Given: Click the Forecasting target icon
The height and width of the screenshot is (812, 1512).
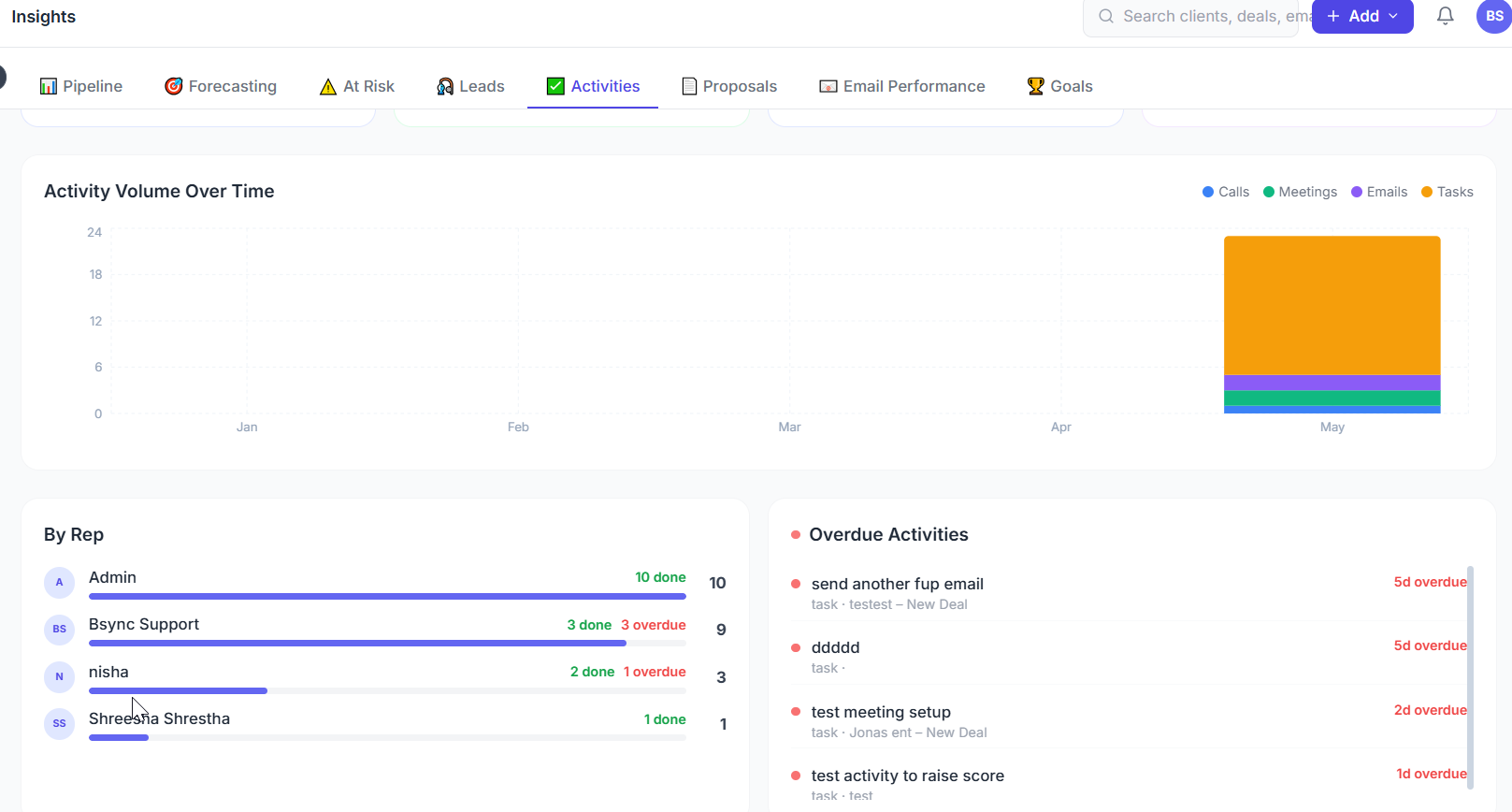Looking at the screenshot, I should click(x=174, y=86).
